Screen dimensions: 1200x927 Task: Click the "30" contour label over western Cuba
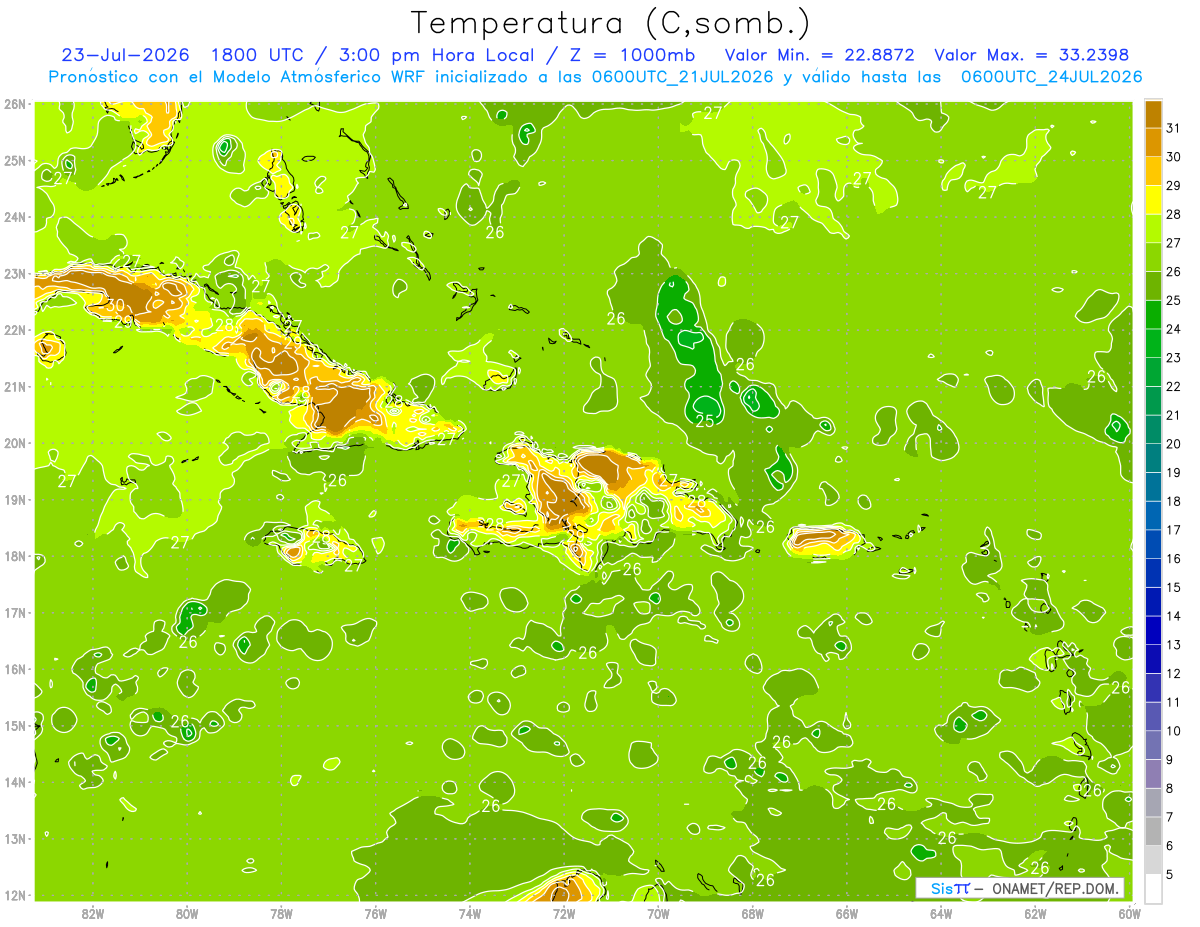[x=116, y=305]
